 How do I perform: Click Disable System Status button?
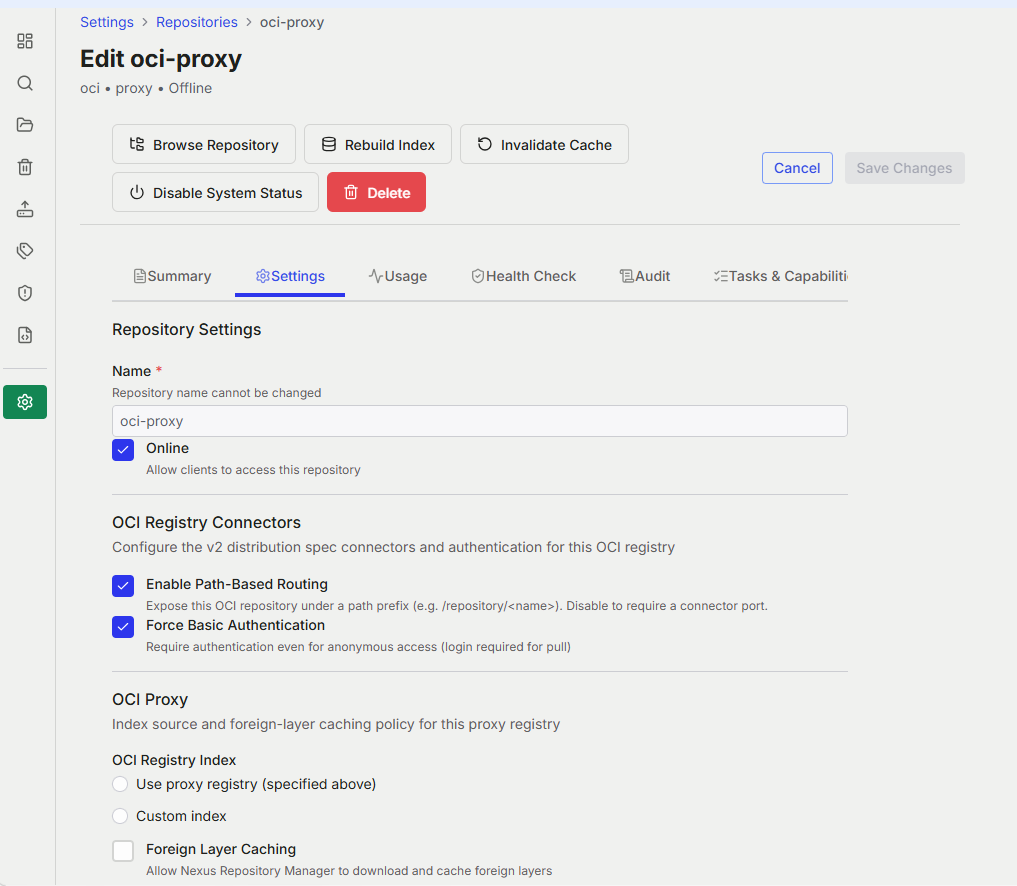[x=215, y=192]
